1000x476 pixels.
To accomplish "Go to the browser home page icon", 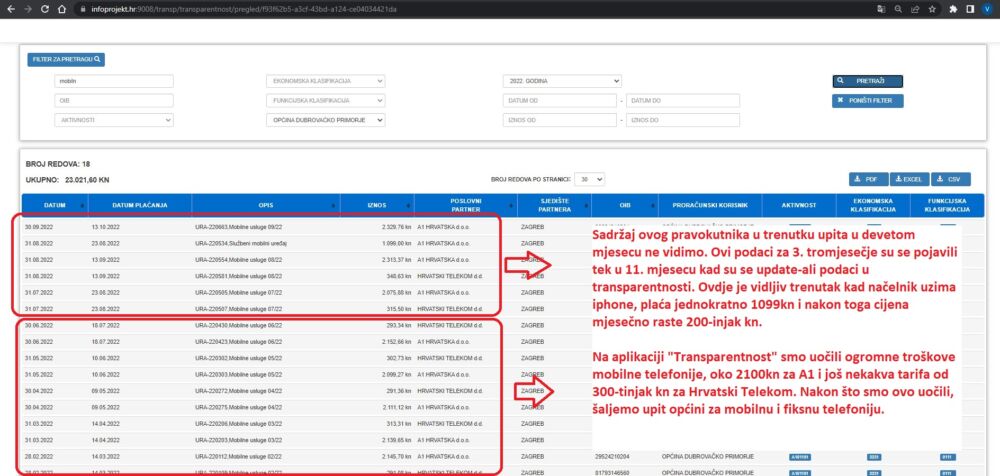I will coord(64,8).
